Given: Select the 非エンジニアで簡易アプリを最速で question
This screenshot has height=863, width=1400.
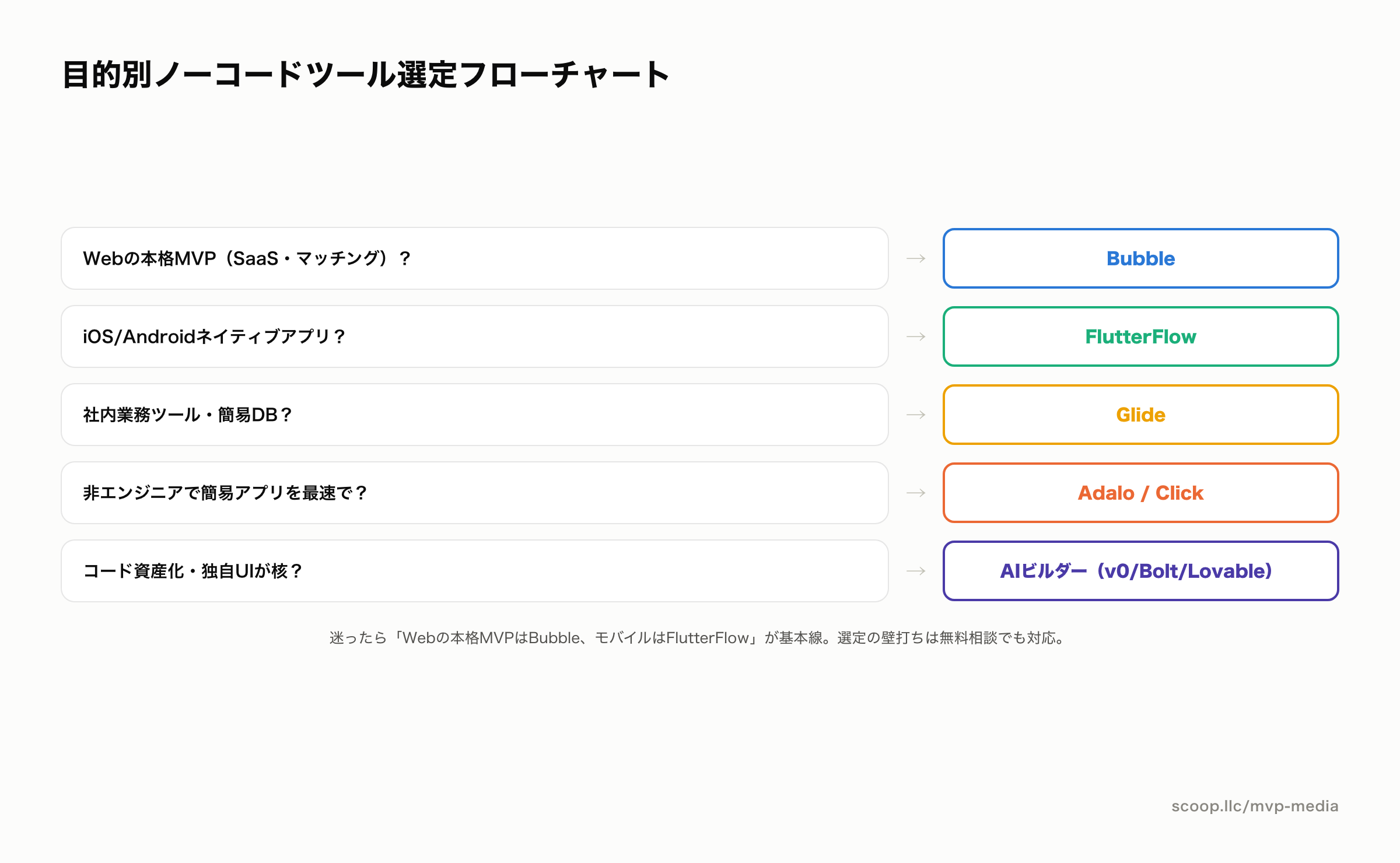Looking at the screenshot, I should (475, 493).
